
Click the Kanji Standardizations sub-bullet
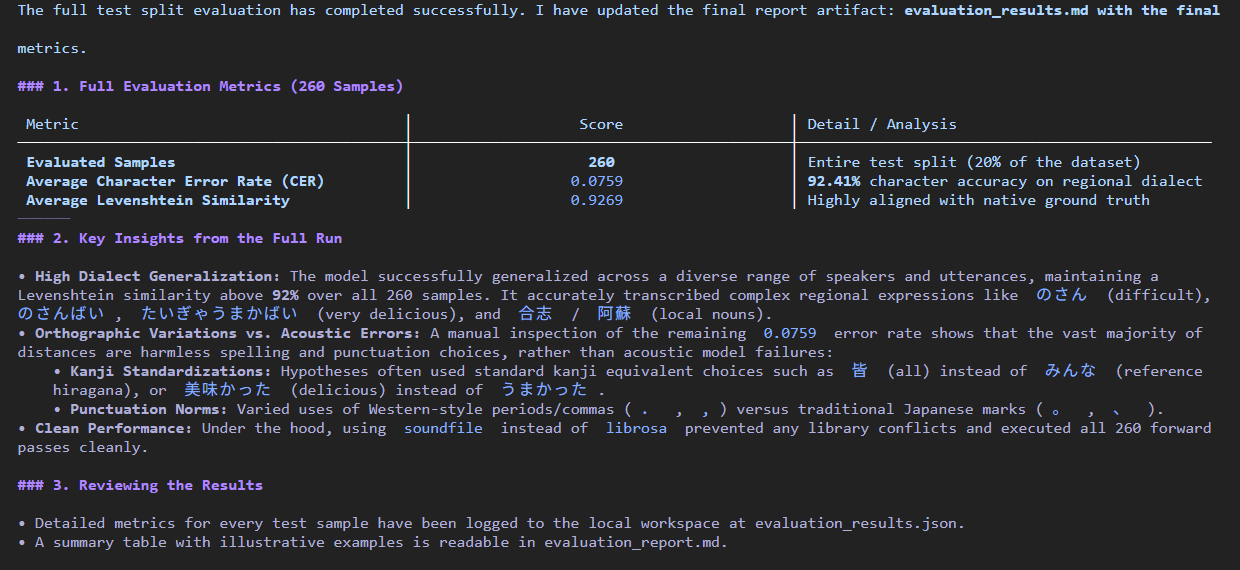click(x=162, y=371)
